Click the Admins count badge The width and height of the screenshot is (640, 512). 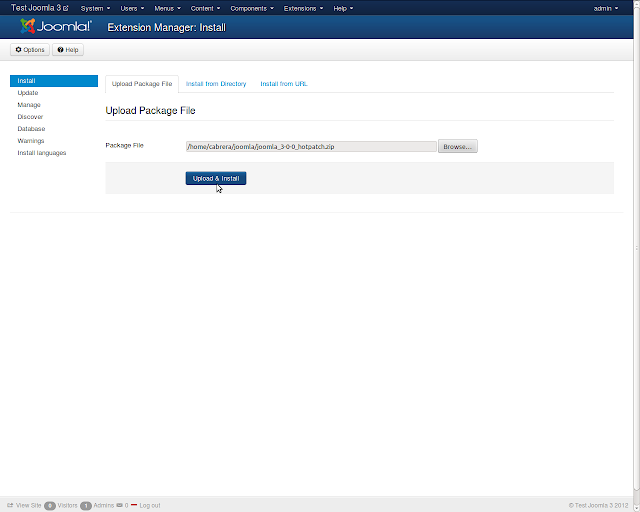coord(86,505)
